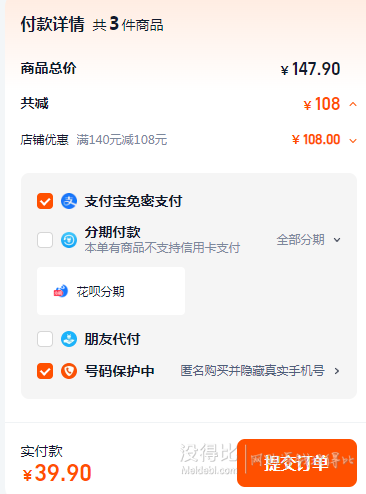366x494 pixels.
Task: Submit the order with 提交订单 button
Action: [297, 463]
